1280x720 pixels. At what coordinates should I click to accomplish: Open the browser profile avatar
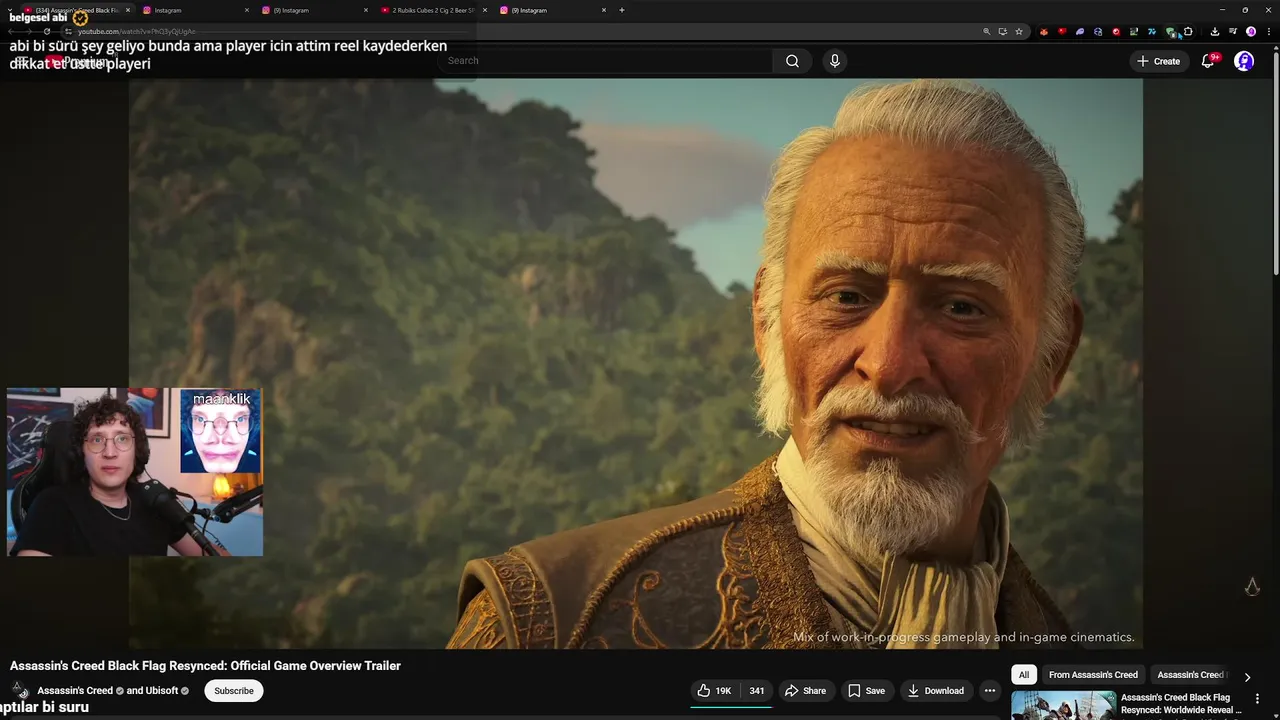1251,32
